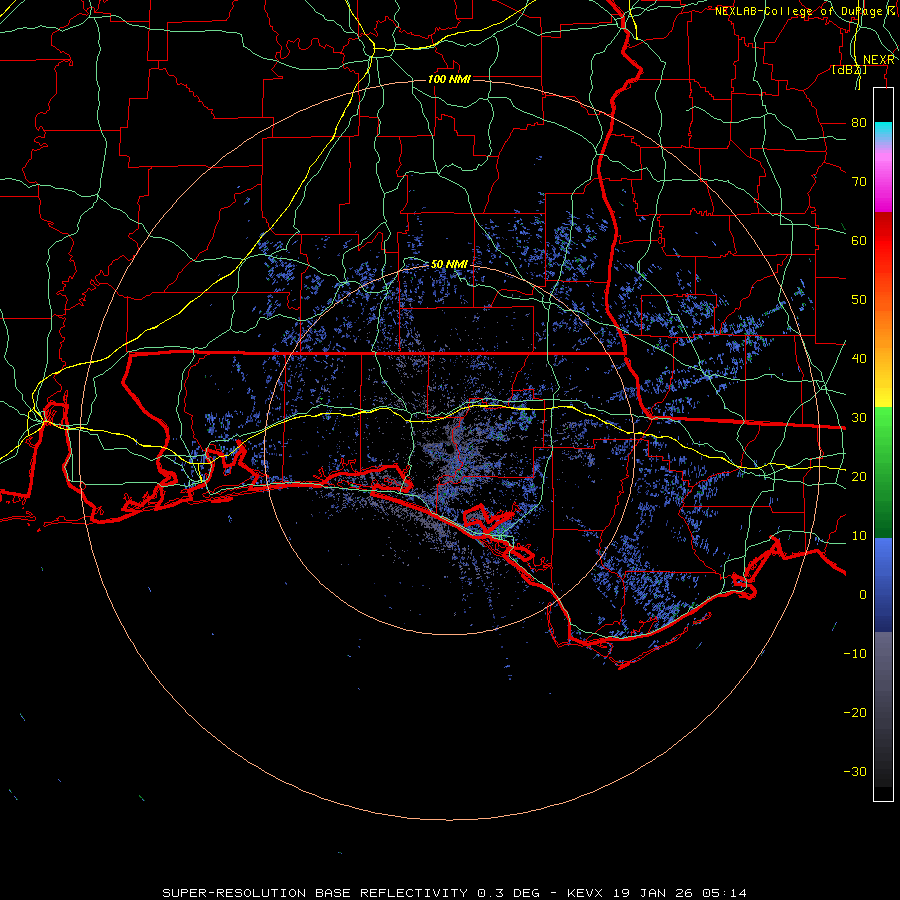
Task: Click the "50 NMI" range ring label
Action: 449,264
